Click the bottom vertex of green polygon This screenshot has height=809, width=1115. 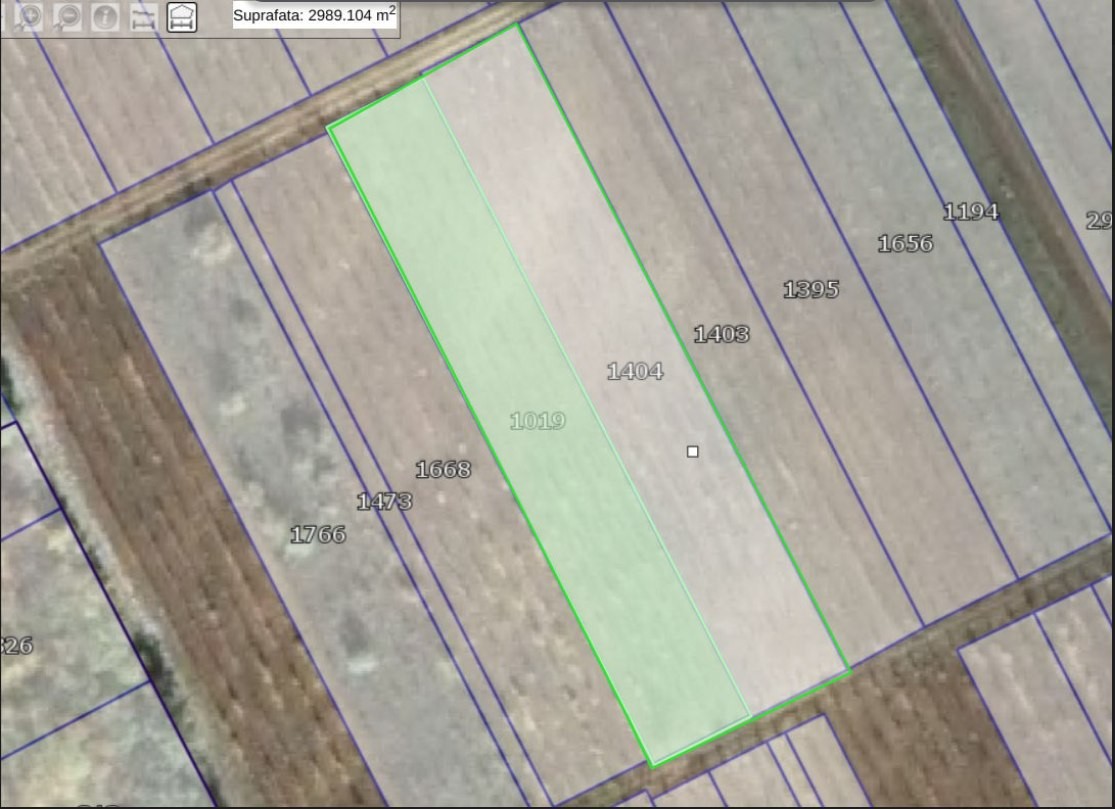[x=653, y=766]
